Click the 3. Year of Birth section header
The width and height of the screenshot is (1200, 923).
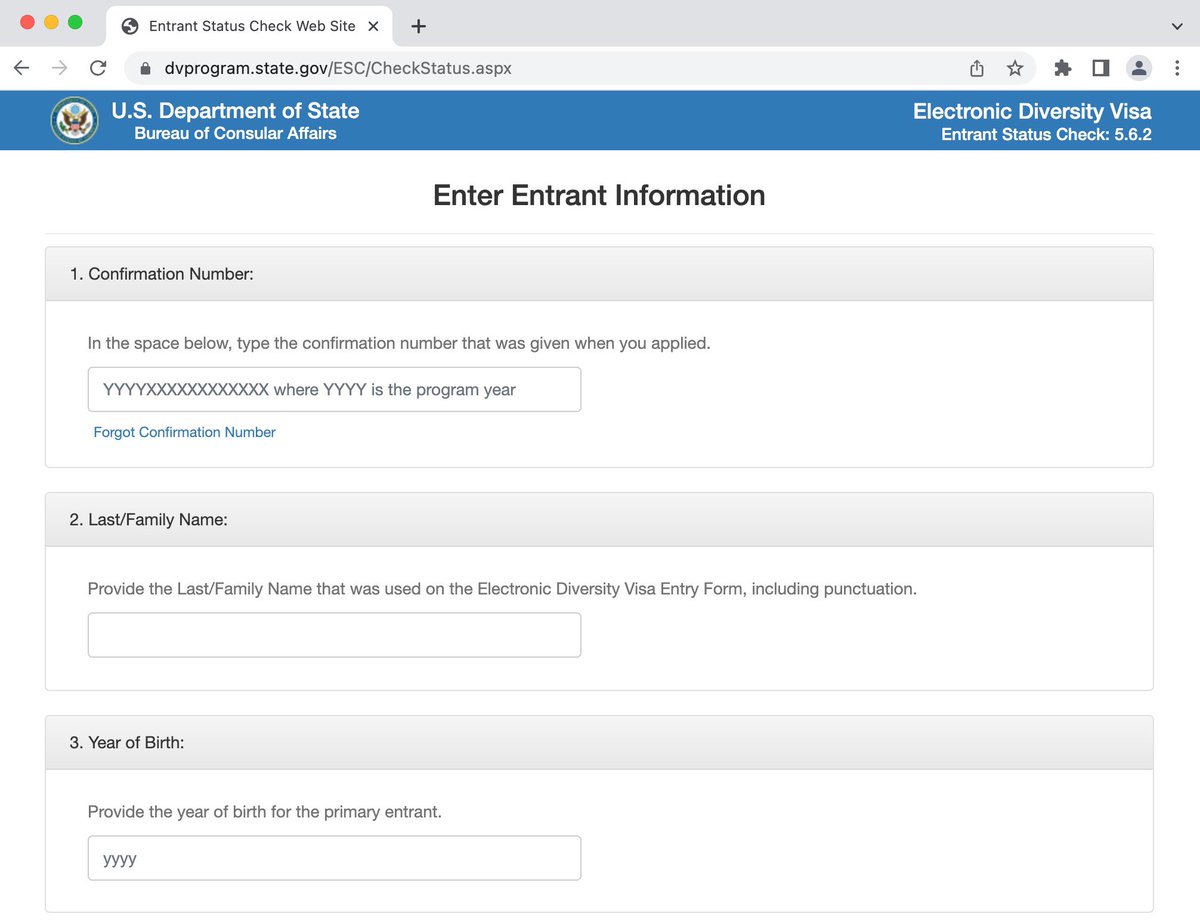pos(599,743)
